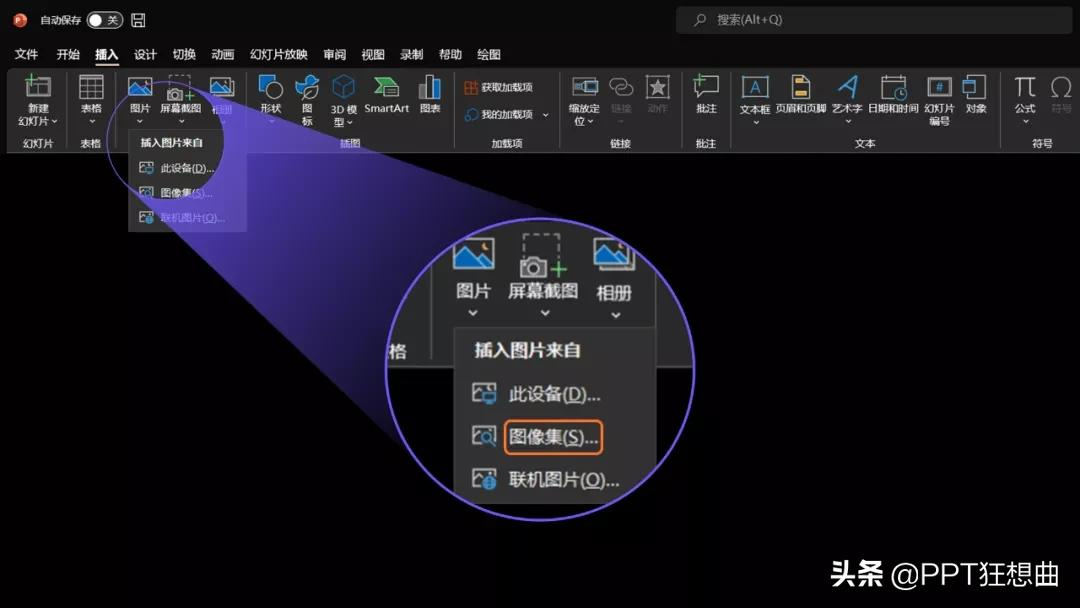
Task: Click the 文本框 icon
Action: [755, 87]
